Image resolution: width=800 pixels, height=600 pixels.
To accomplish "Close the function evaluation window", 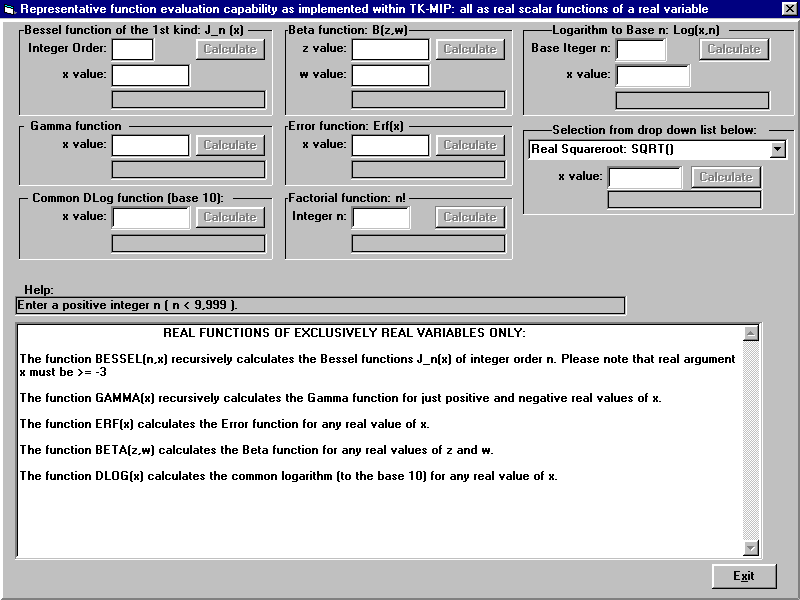I will point(789,9).
